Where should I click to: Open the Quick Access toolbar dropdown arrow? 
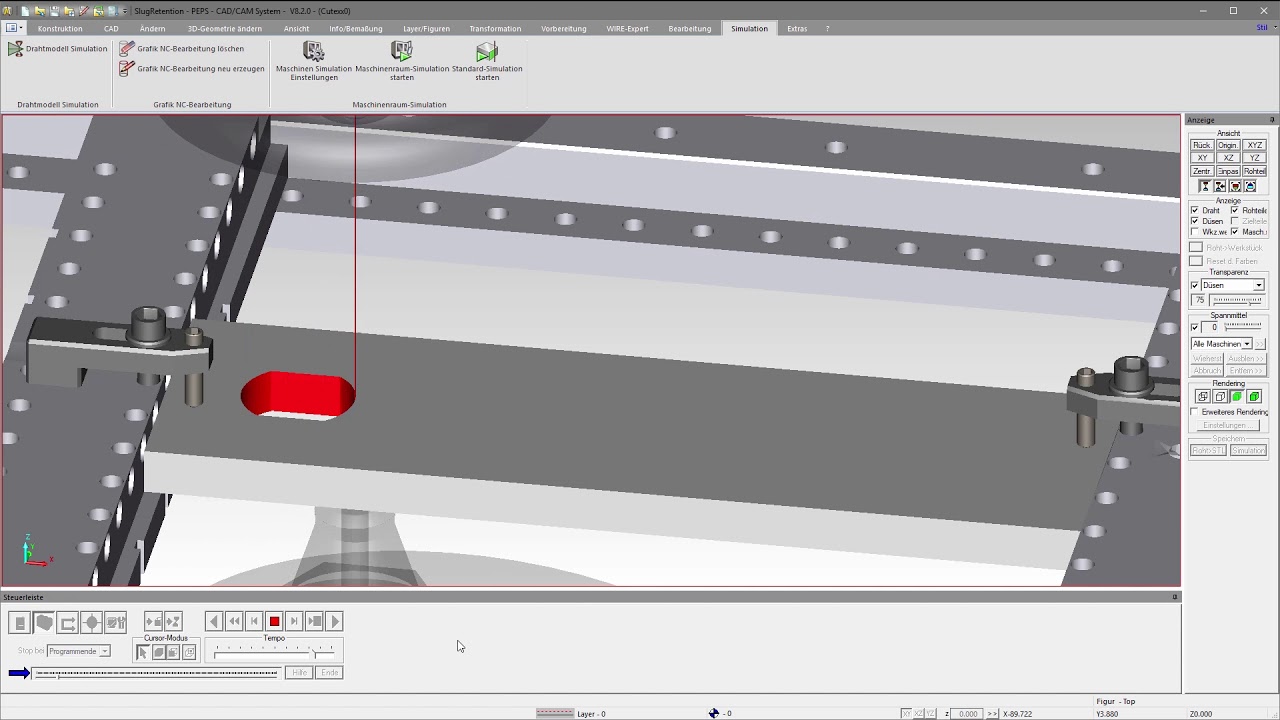coord(123,10)
